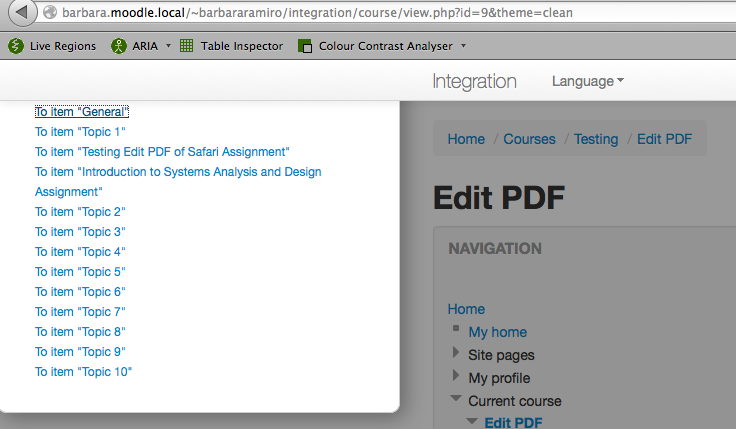Click the My profile tree label
This screenshot has width=736, height=429.
coord(499,378)
